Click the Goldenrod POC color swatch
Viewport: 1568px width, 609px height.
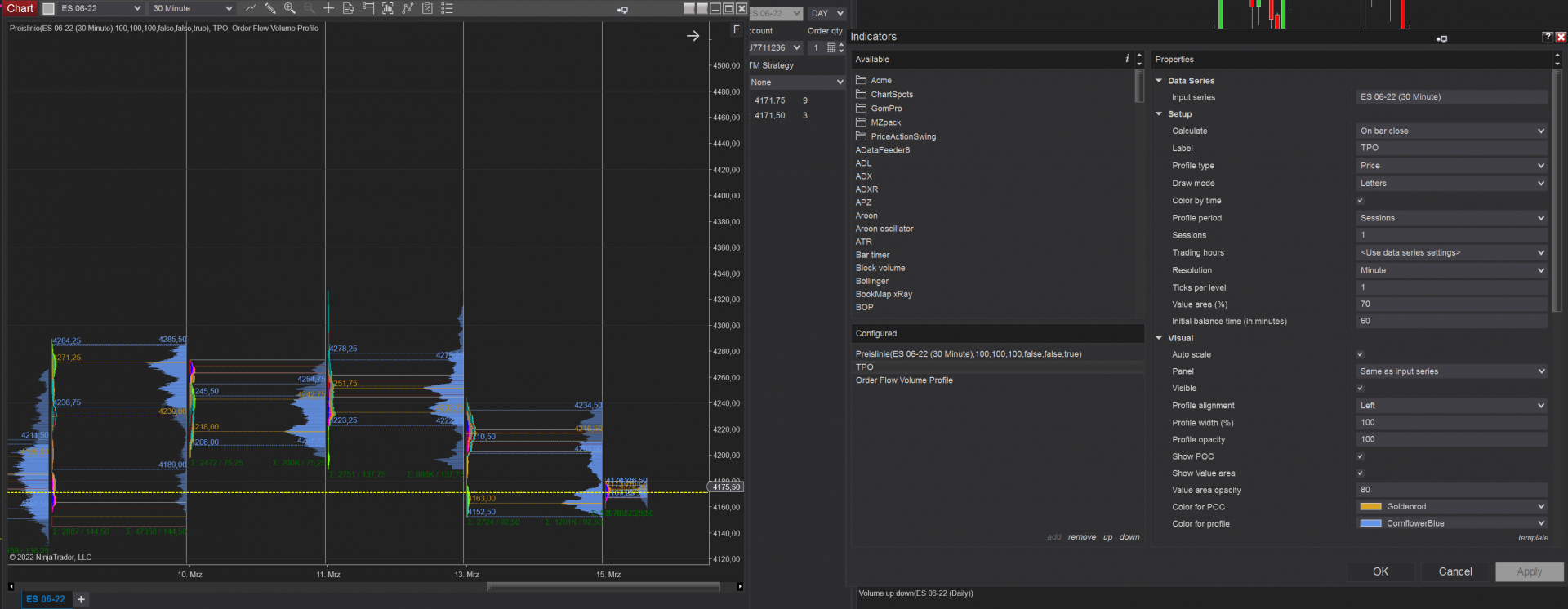pos(1370,507)
